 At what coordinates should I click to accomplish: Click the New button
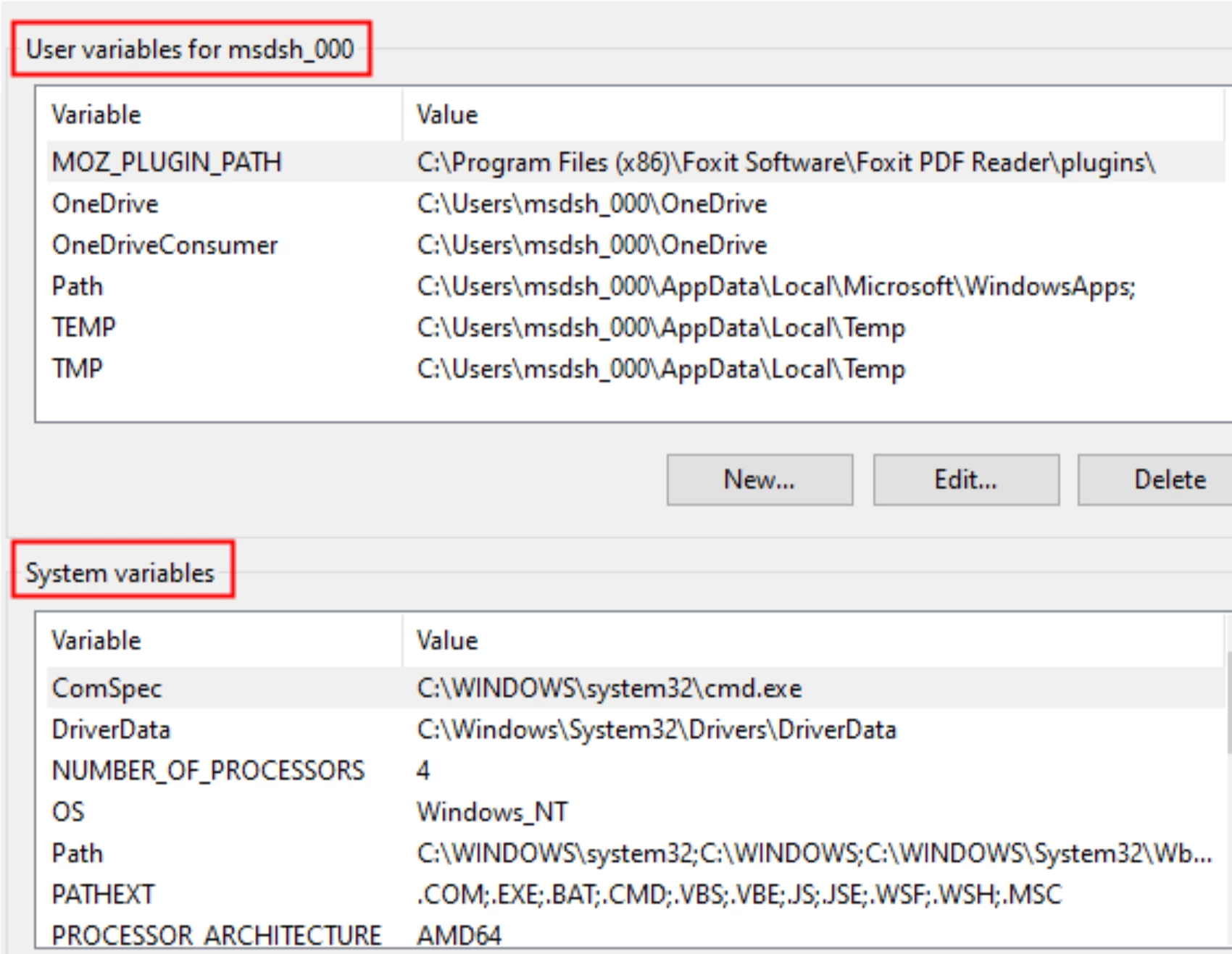tap(759, 480)
